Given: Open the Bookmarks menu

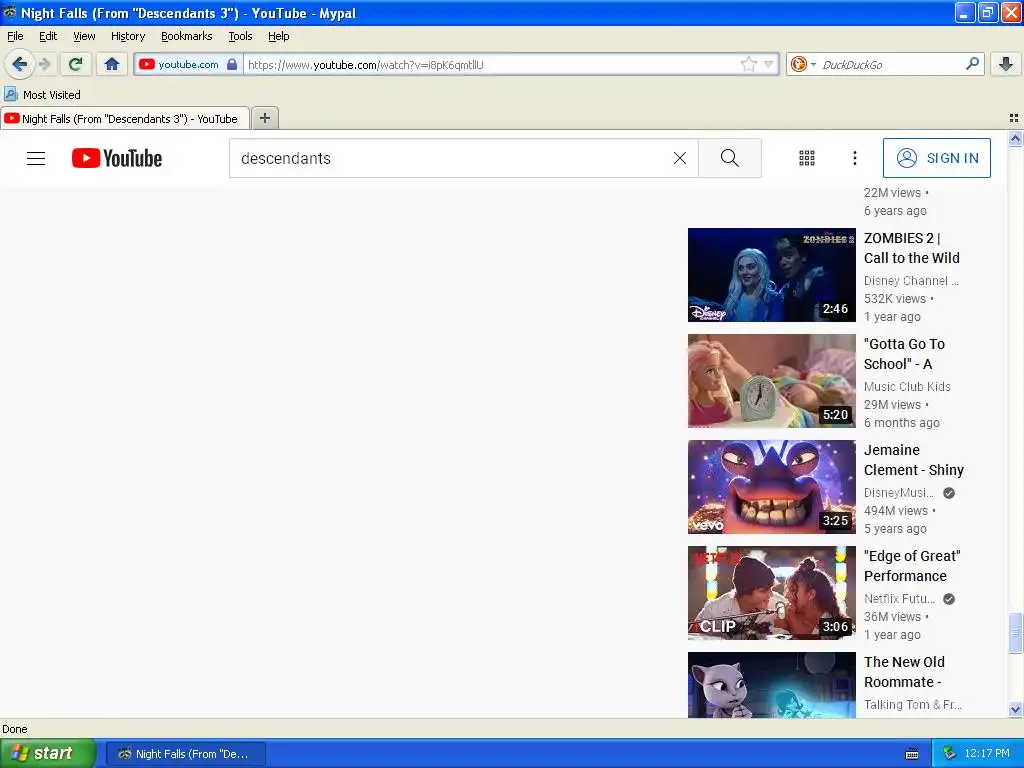Looking at the screenshot, I should point(187,36).
